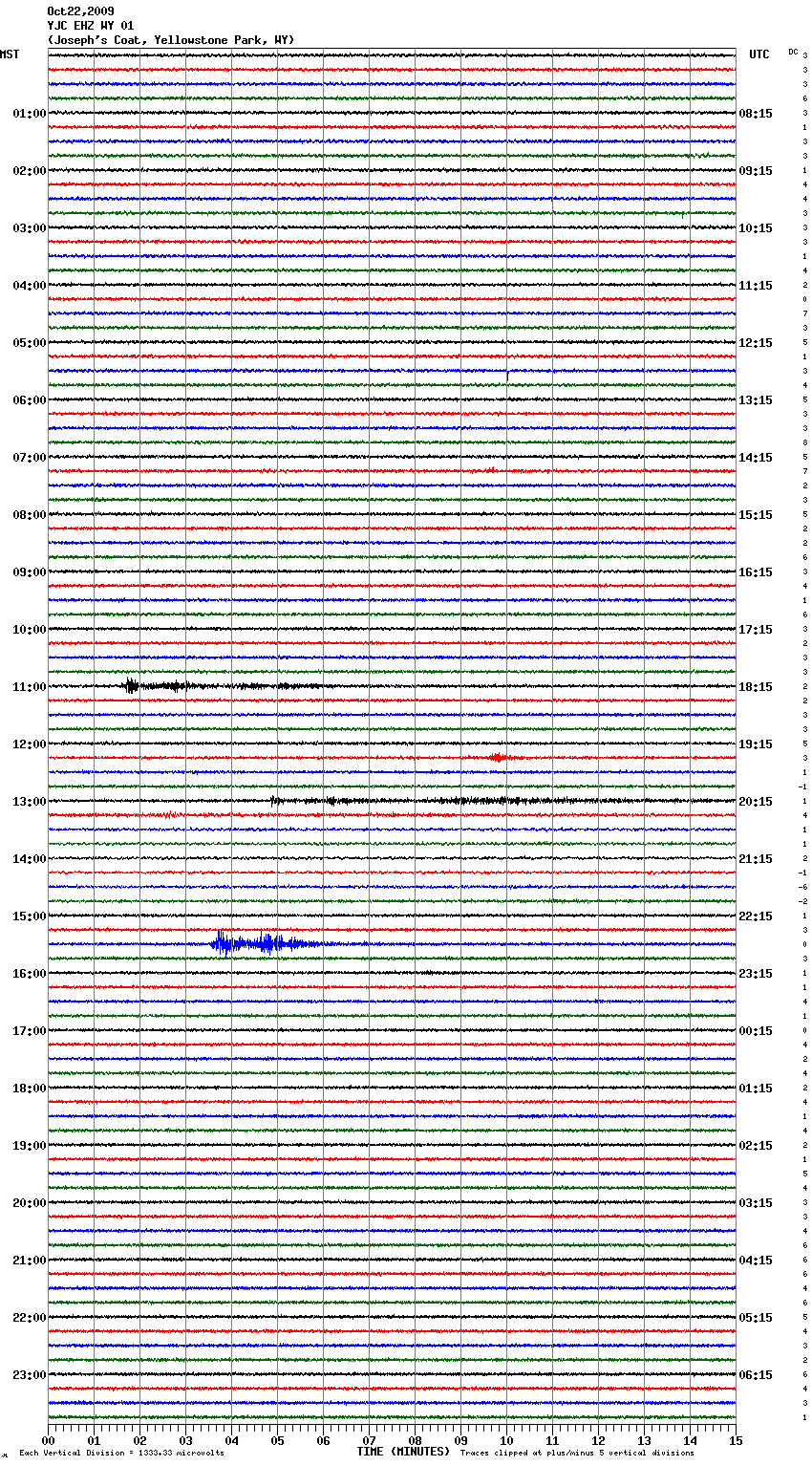Click the 23:00 MST time label
Image resolution: width=812 pixels, height=1466 pixels.
click(x=30, y=1375)
